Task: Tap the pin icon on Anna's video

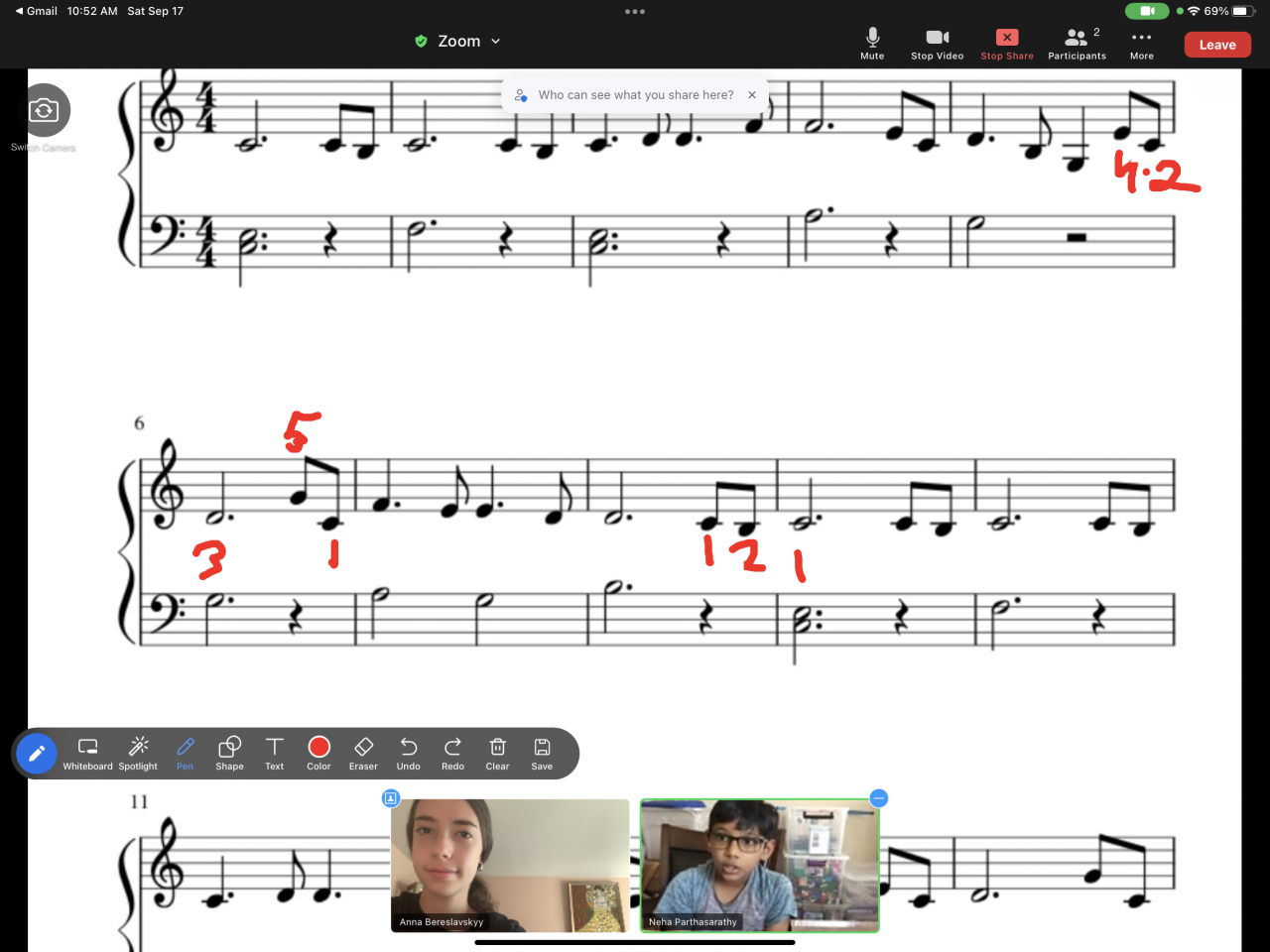Action: [391, 798]
